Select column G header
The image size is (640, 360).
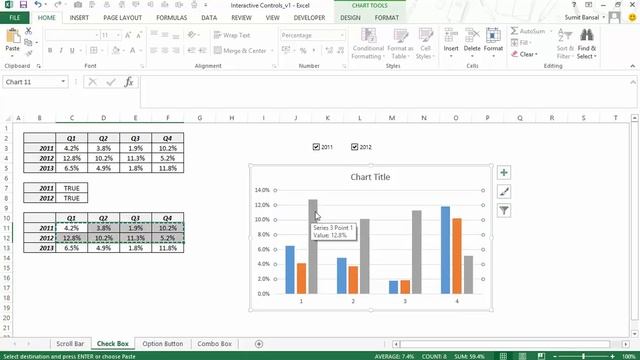click(x=200, y=118)
